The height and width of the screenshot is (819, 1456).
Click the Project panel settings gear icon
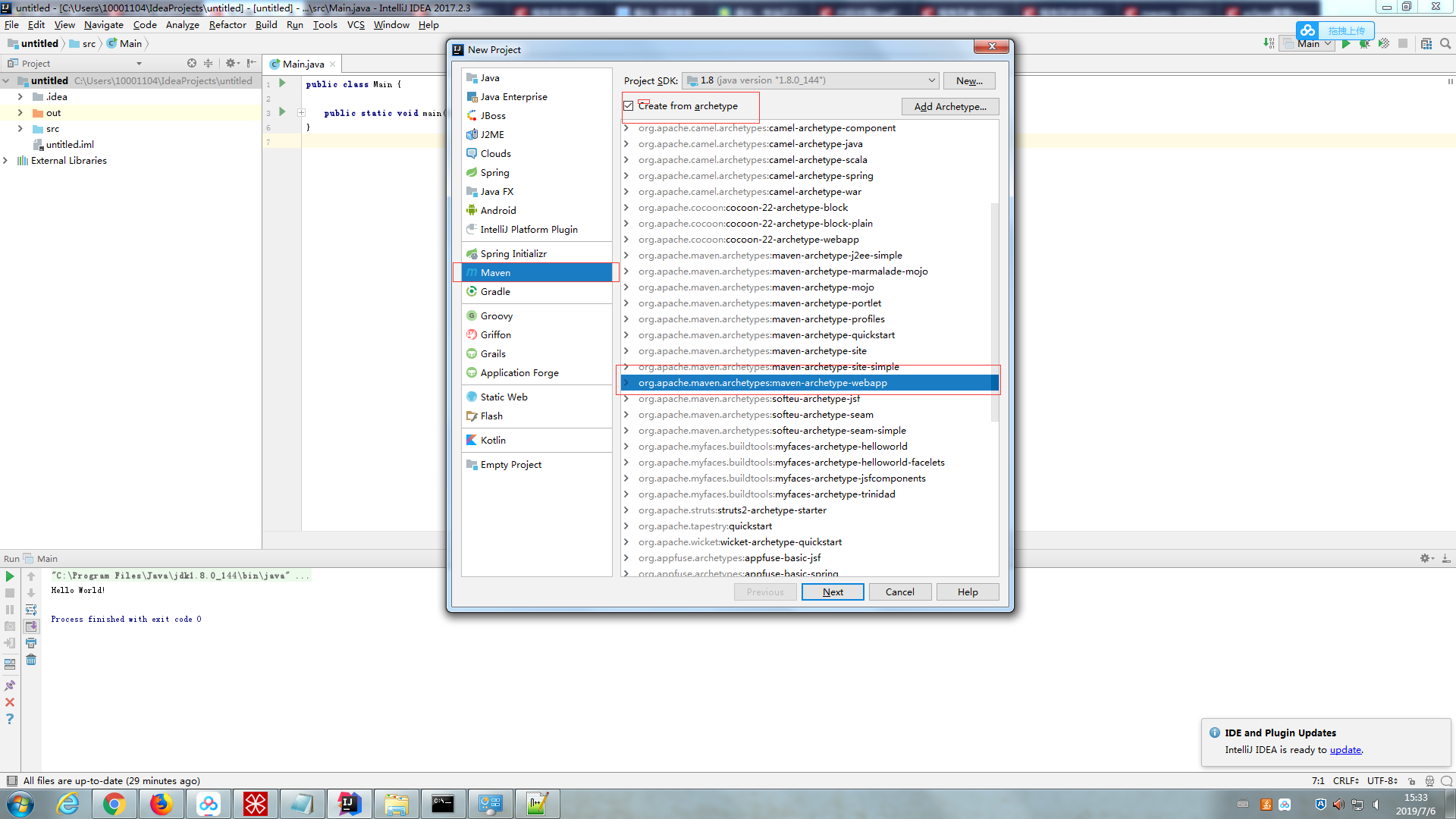(x=231, y=64)
